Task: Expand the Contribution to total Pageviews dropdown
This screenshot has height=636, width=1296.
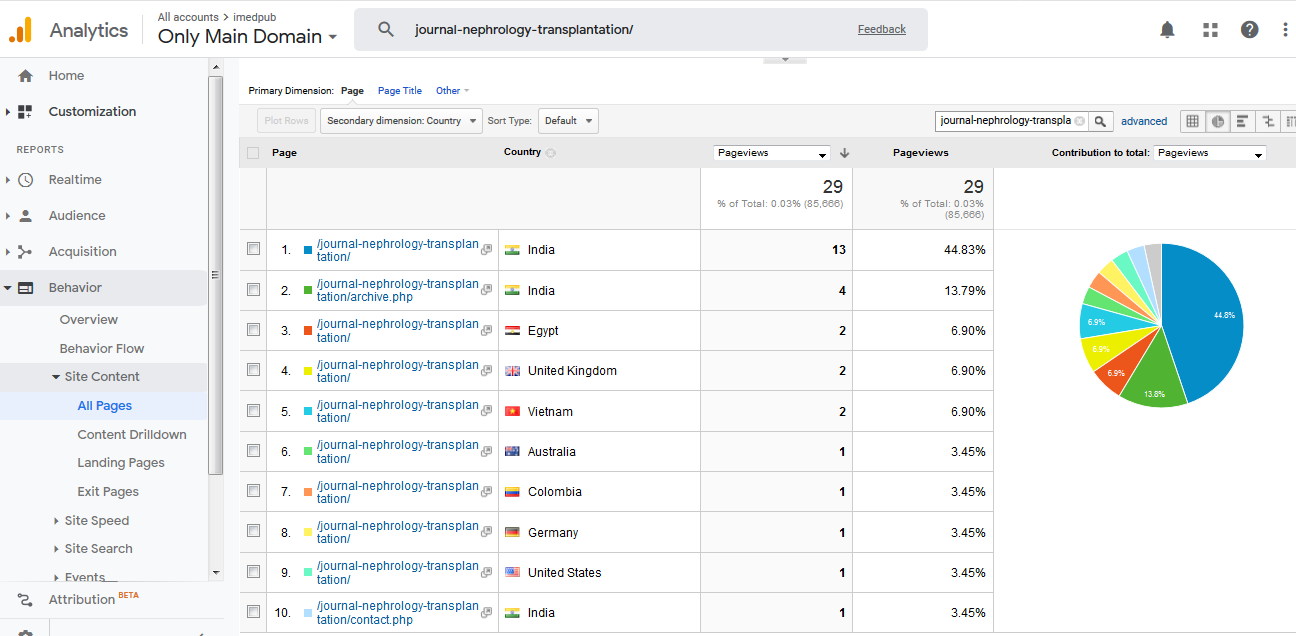Action: click(x=1209, y=153)
